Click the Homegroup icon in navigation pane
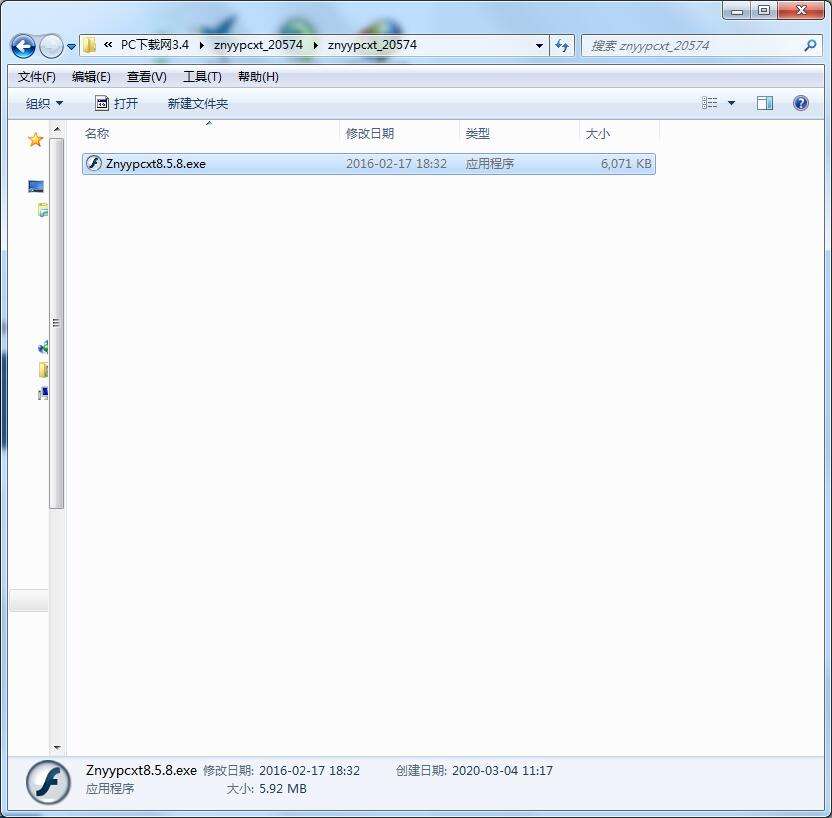The image size is (832, 818). (43, 347)
